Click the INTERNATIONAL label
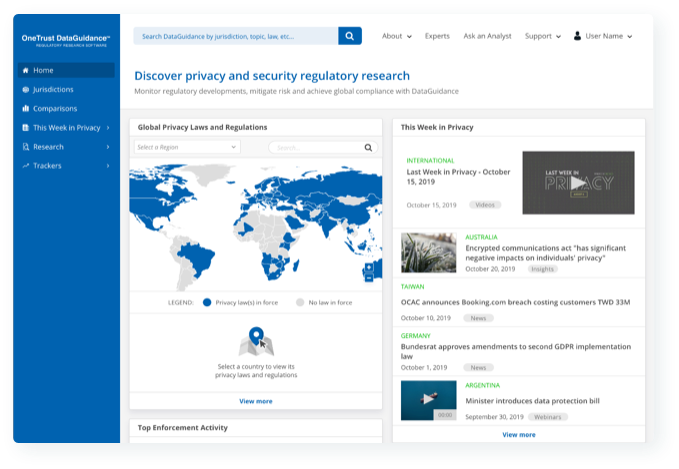 click(430, 161)
